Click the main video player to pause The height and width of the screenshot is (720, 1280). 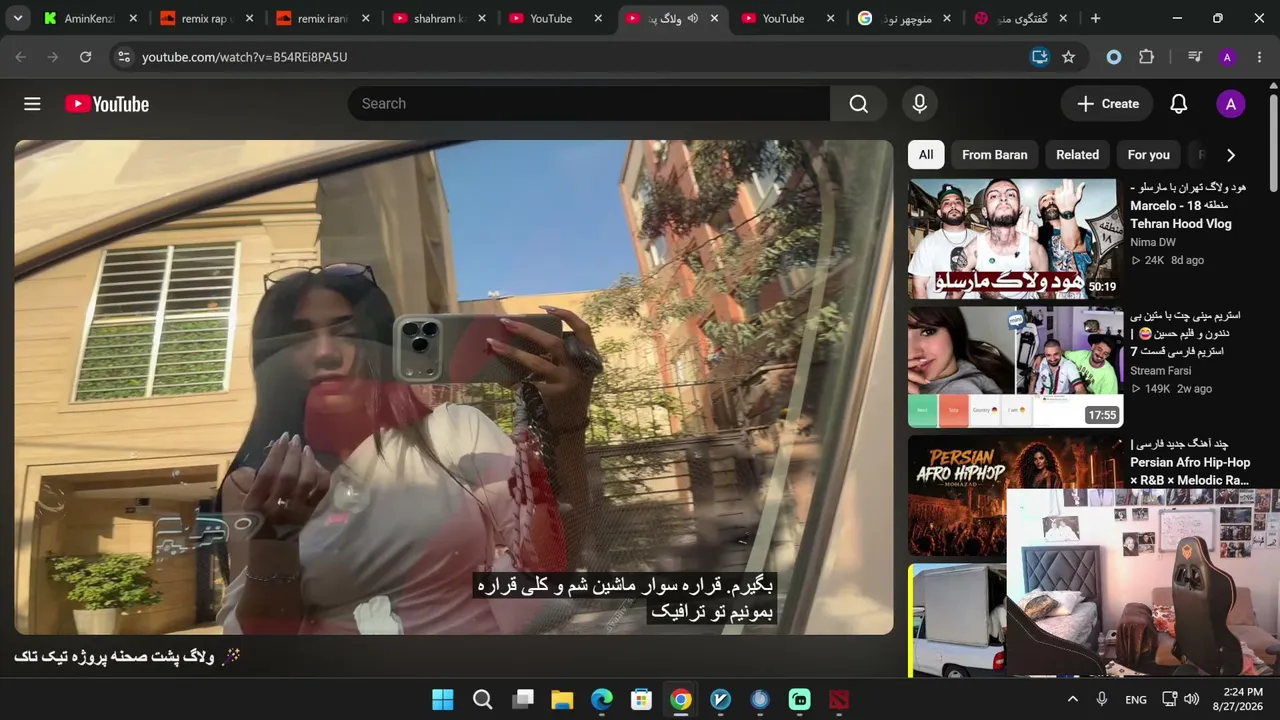(454, 387)
